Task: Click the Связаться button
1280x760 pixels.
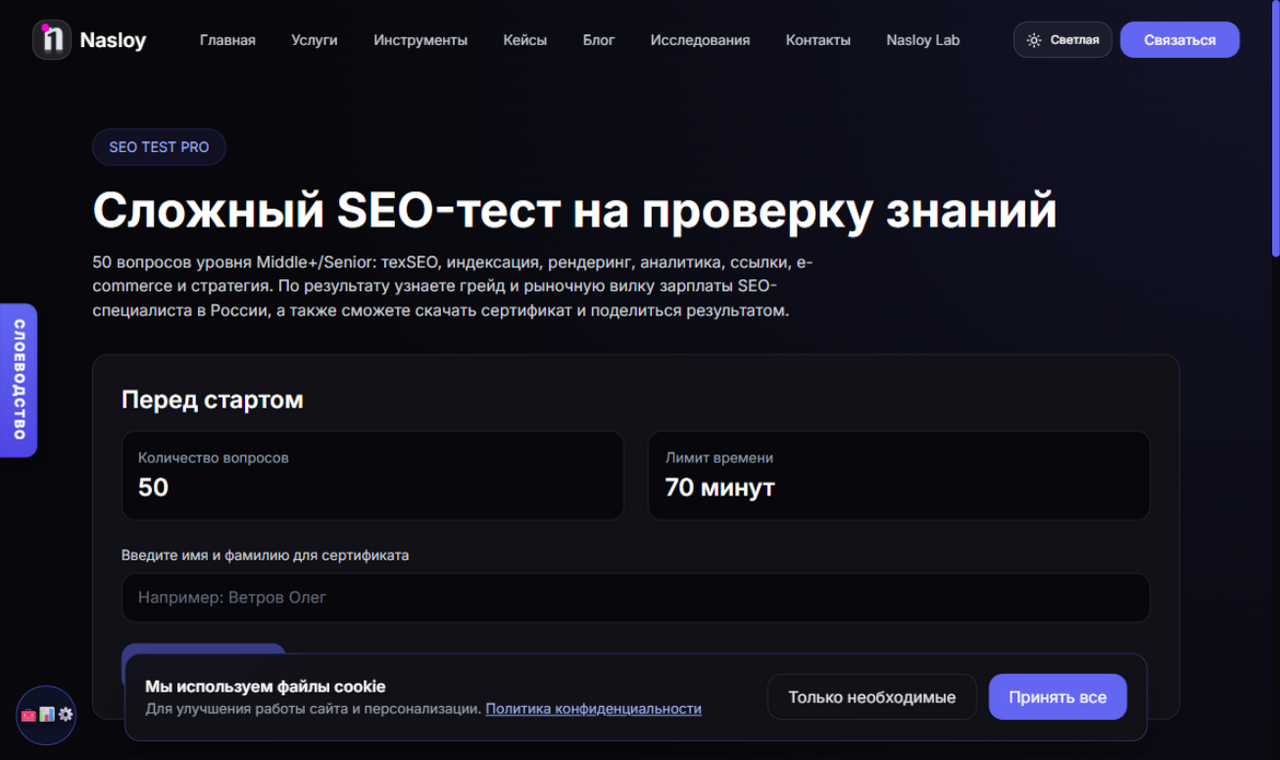Action: tap(1180, 40)
